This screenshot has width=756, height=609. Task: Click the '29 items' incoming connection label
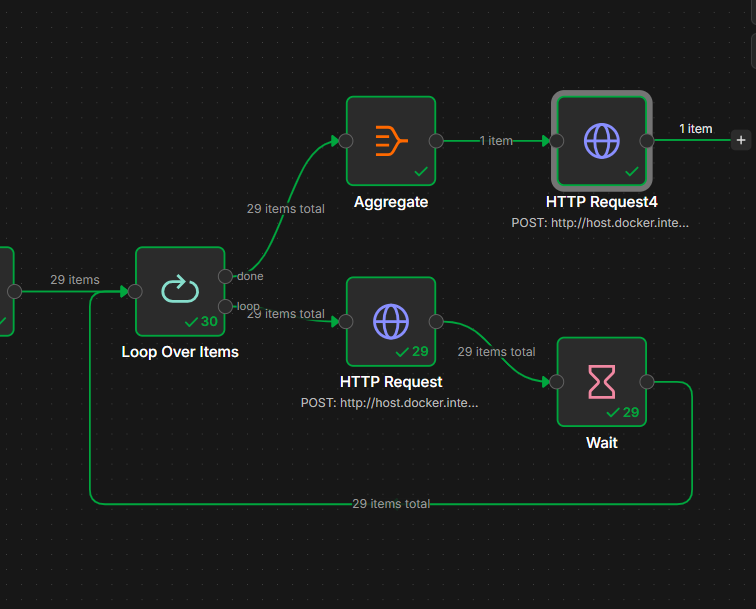click(75, 280)
